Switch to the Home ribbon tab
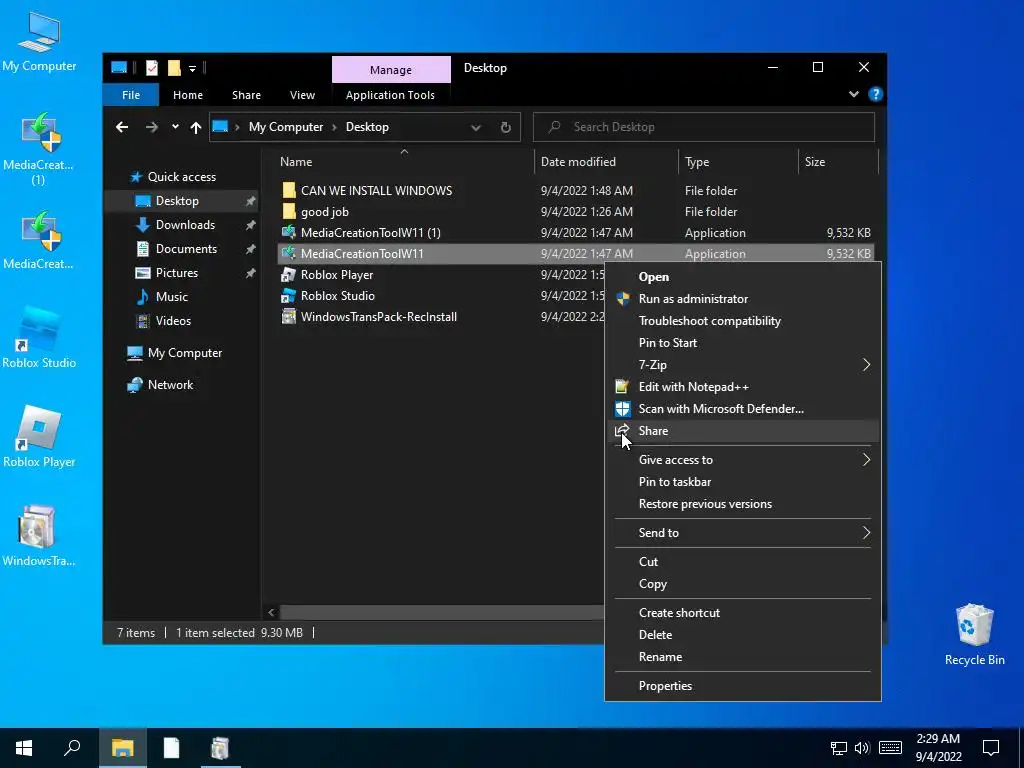1024x768 pixels. (x=187, y=95)
